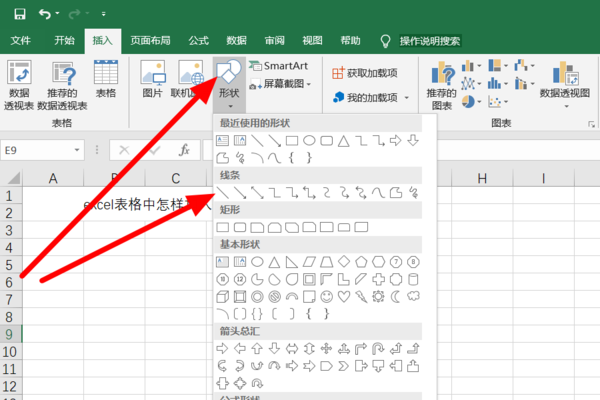Click 获取加载项 to get add-ins
This screenshot has height=400, width=600.
[x=364, y=73]
